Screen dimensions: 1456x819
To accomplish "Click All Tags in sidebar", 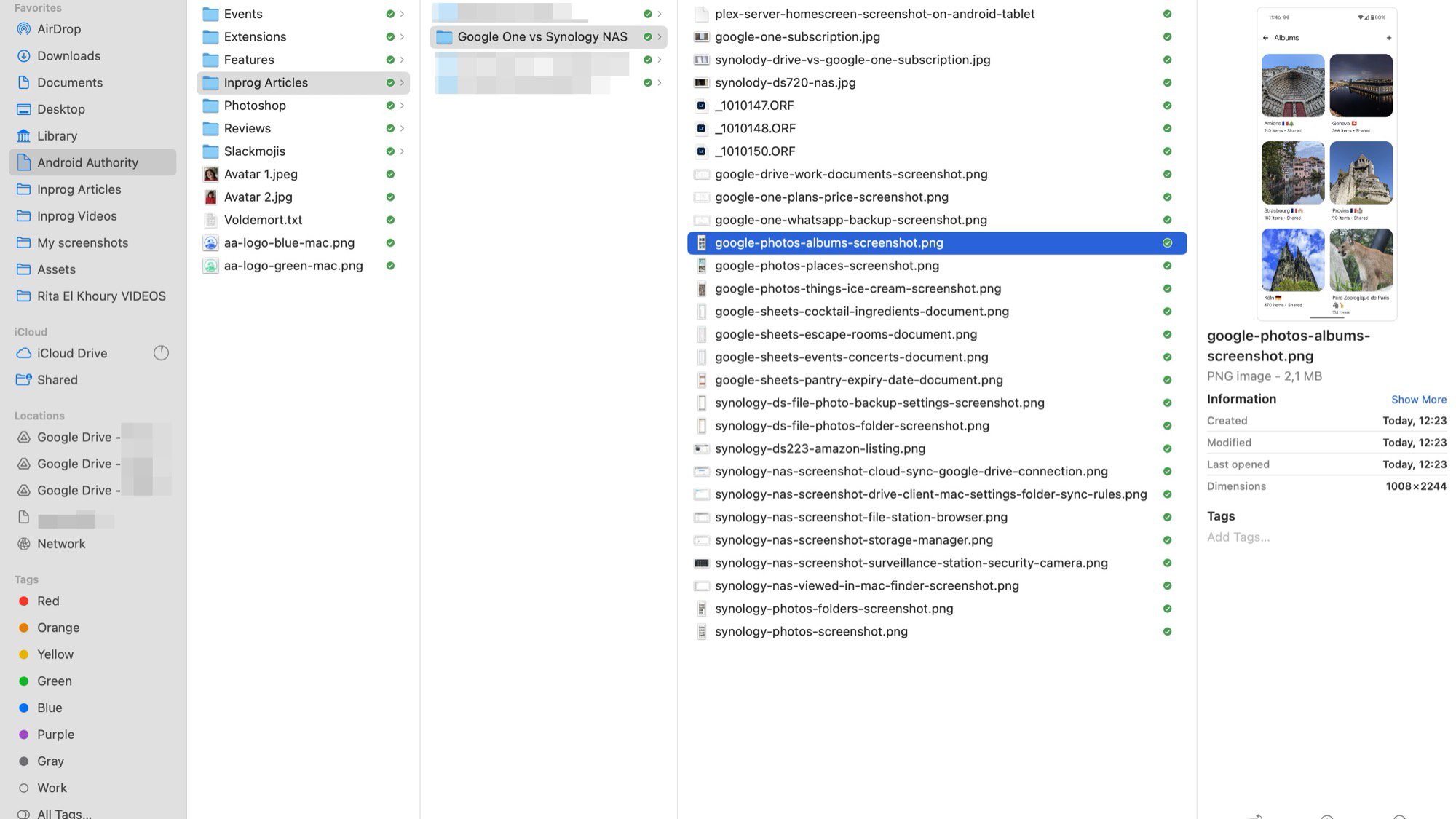I will click(x=63, y=813).
